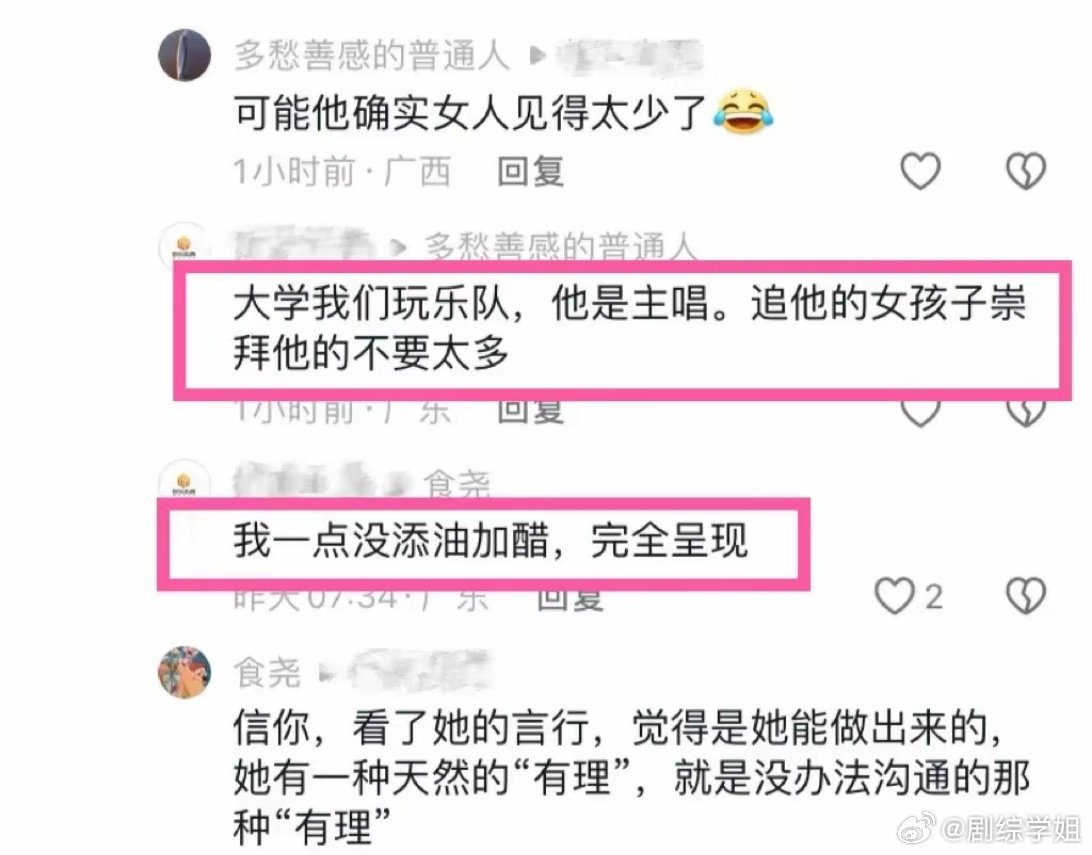The height and width of the screenshot is (855, 1092).
Task: Click the partly hidden 回复 under 我一点没添油加醋
Action: coord(570,600)
